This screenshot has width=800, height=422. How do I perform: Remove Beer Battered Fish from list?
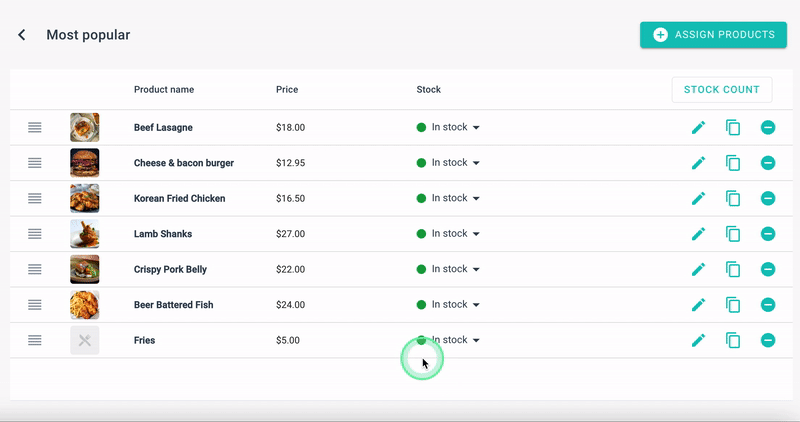[768, 305]
